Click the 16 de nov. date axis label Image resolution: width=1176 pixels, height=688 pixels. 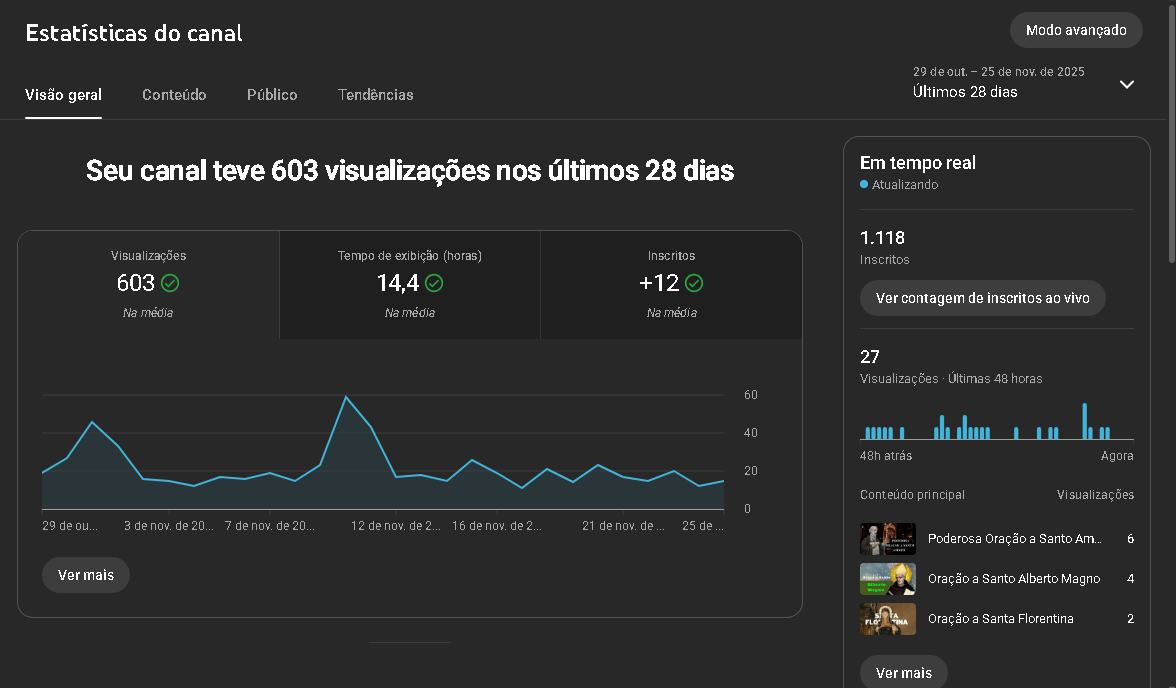coord(496,526)
